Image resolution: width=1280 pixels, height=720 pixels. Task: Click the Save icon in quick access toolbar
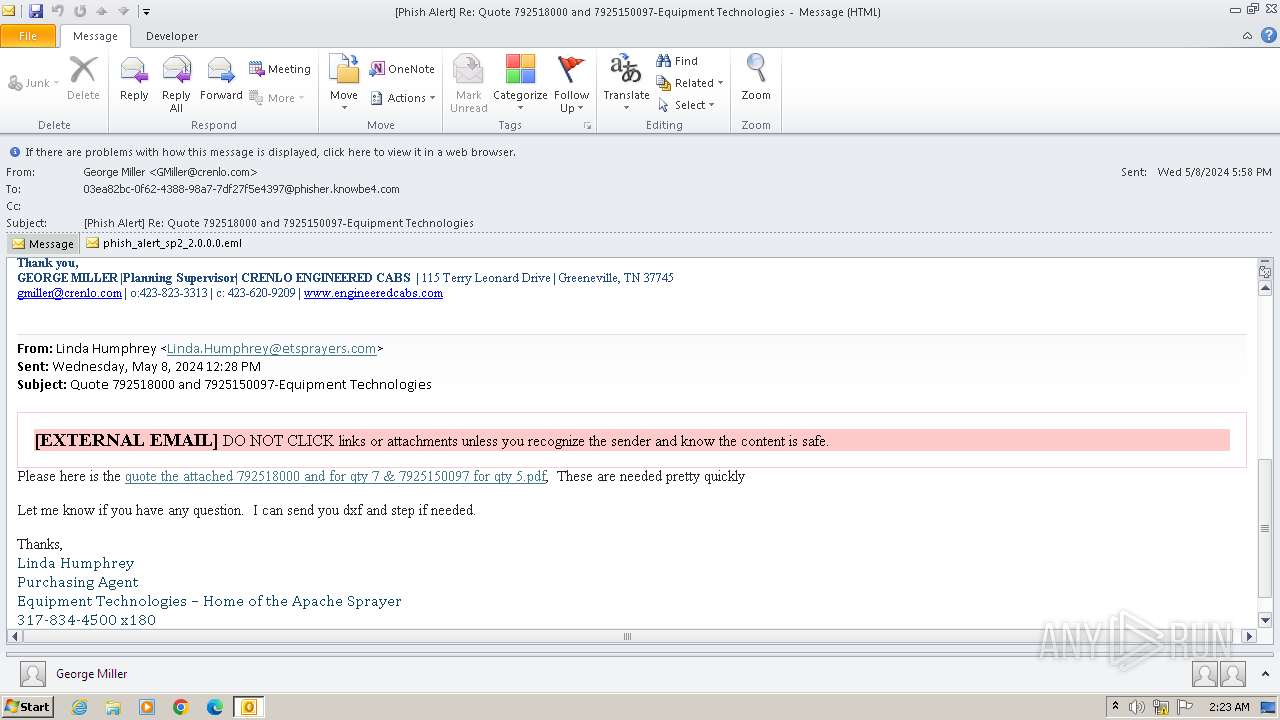click(36, 11)
